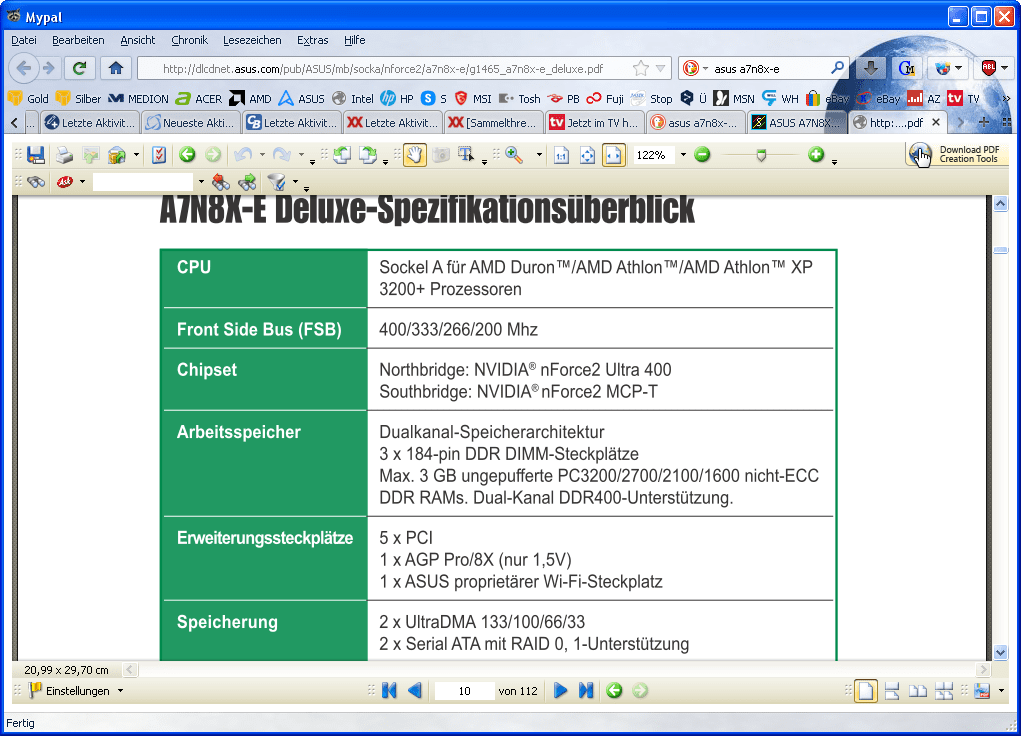The image size is (1021, 736).
Task: Open the Ansicht menu
Action: (138, 40)
